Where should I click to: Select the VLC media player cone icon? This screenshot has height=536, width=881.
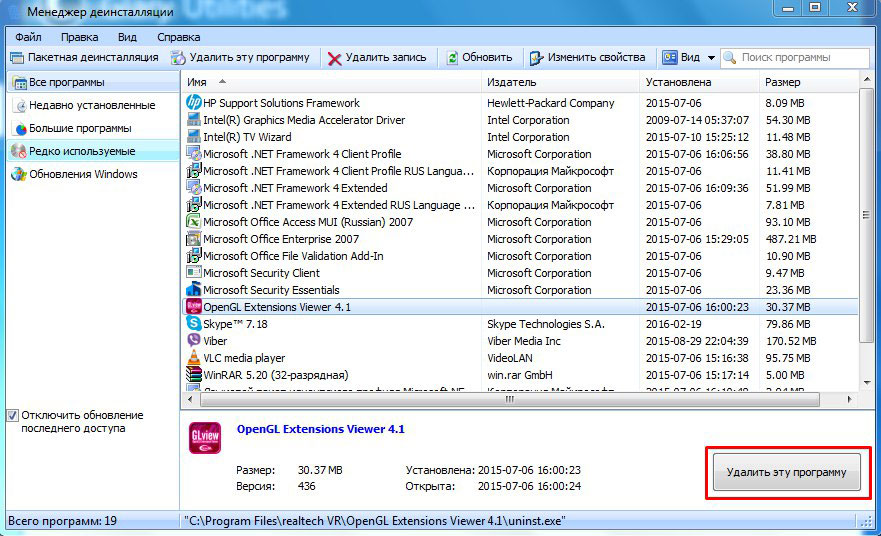[x=194, y=358]
